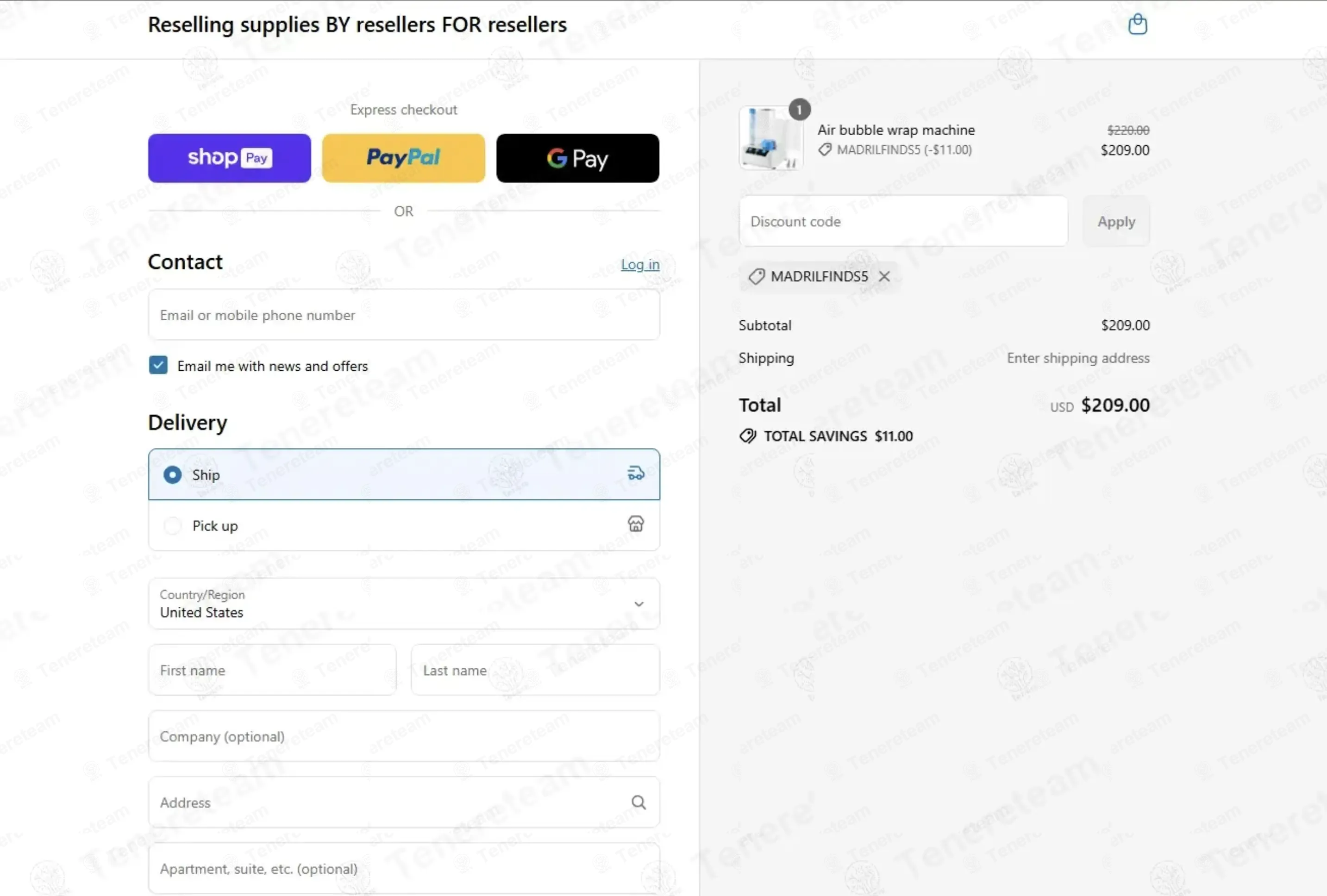Click the Apply discount button
This screenshot has height=896, width=1327.
tap(1116, 221)
